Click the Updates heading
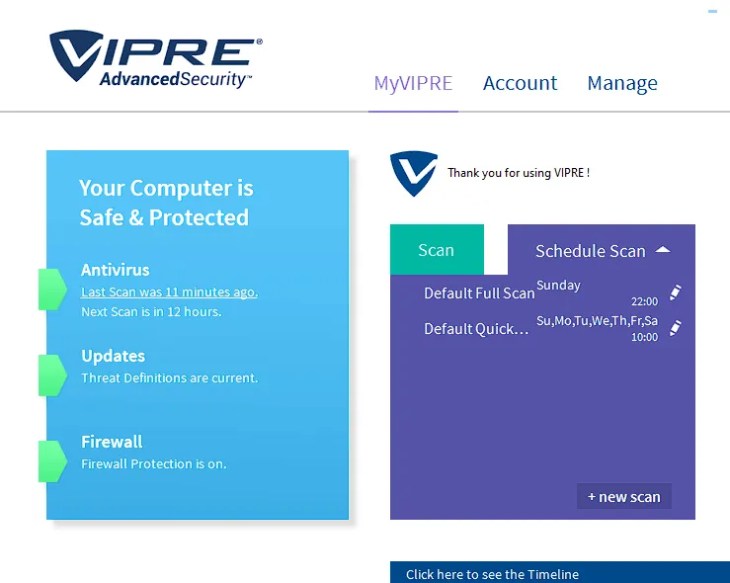Screen dimensions: 730x583 tap(113, 356)
